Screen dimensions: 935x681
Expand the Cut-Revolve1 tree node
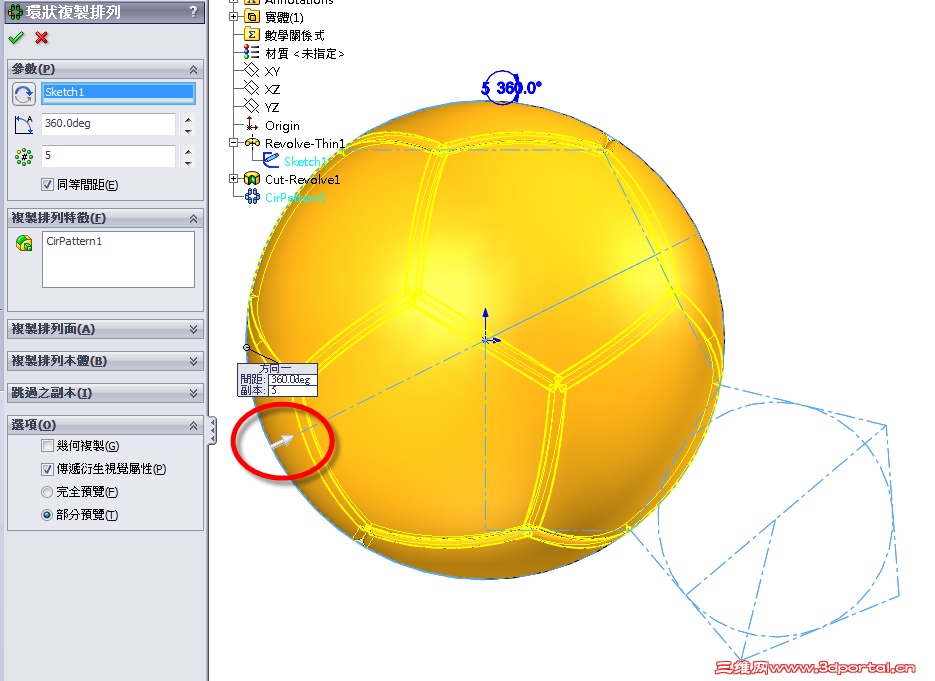pyautogui.click(x=234, y=178)
